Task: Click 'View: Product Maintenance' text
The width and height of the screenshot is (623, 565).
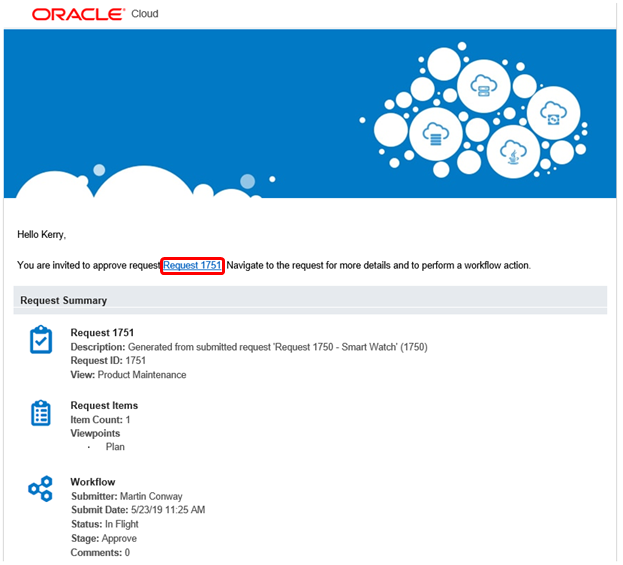Action: (x=128, y=375)
